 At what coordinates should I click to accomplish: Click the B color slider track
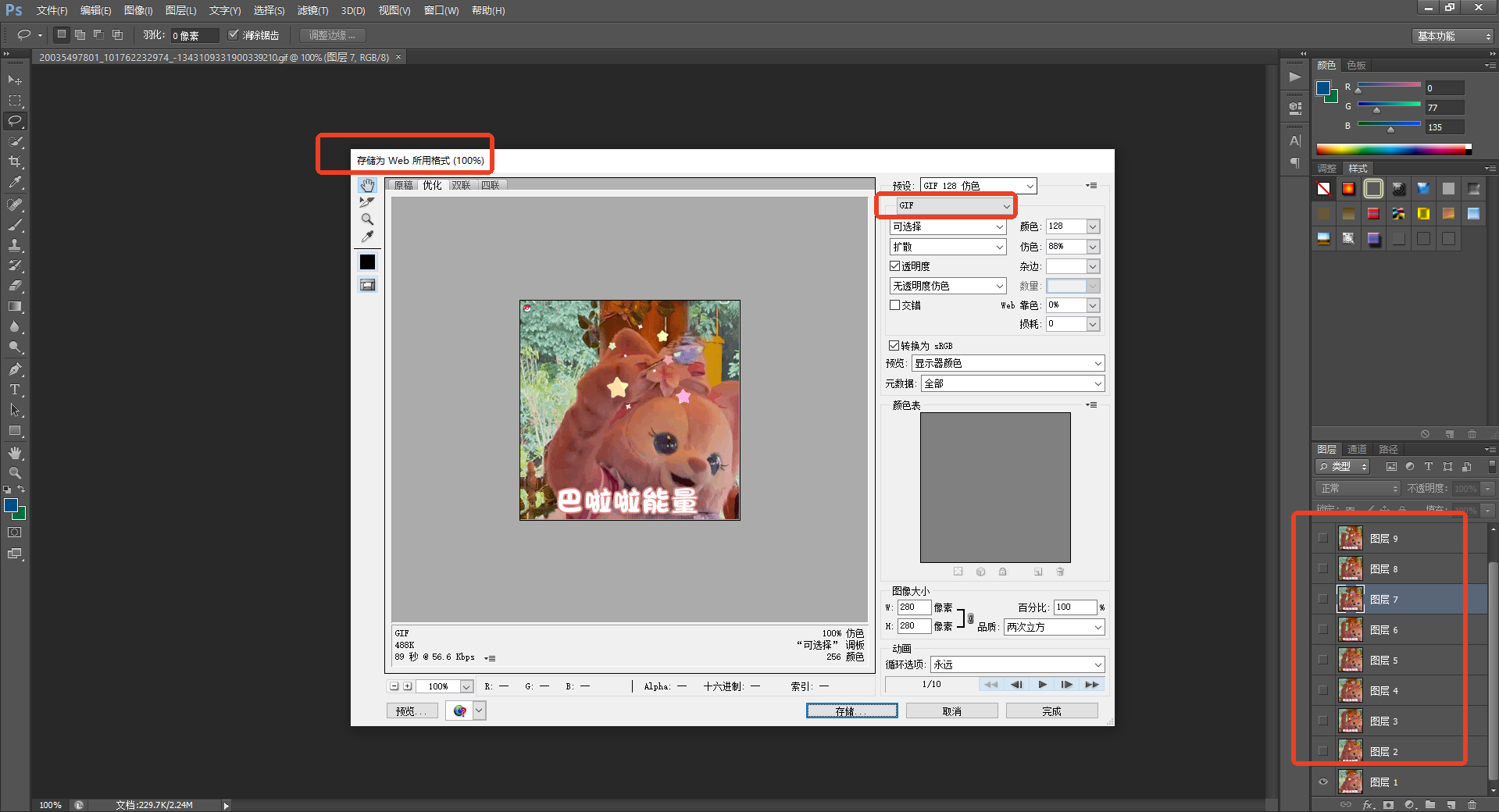1389,123
